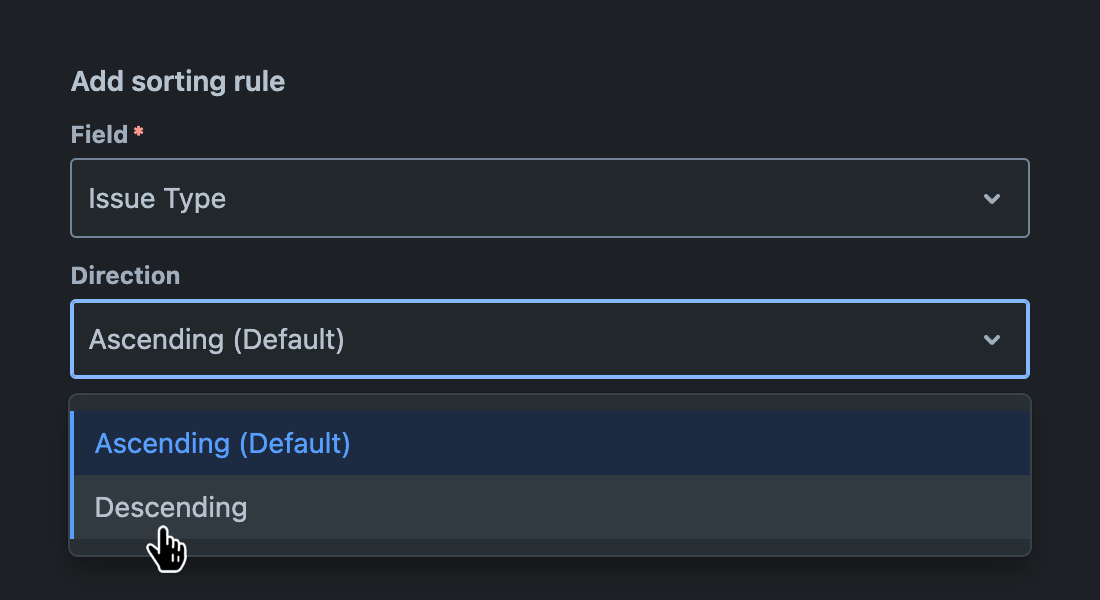Click the chevron on the Direction dropdown
1100x600 pixels.
[992, 339]
